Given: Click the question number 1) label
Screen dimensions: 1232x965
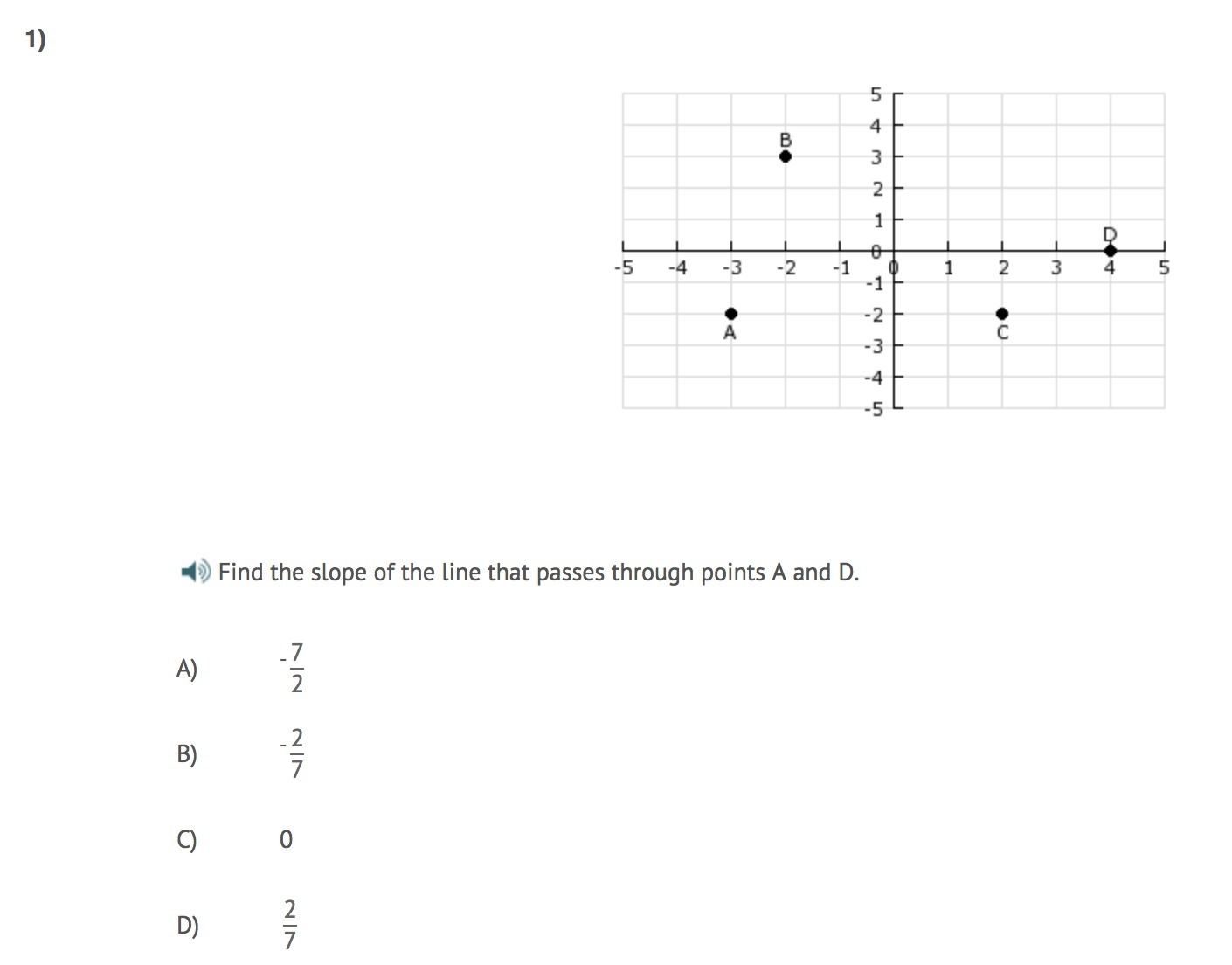Looking at the screenshot, I should pos(35,40).
